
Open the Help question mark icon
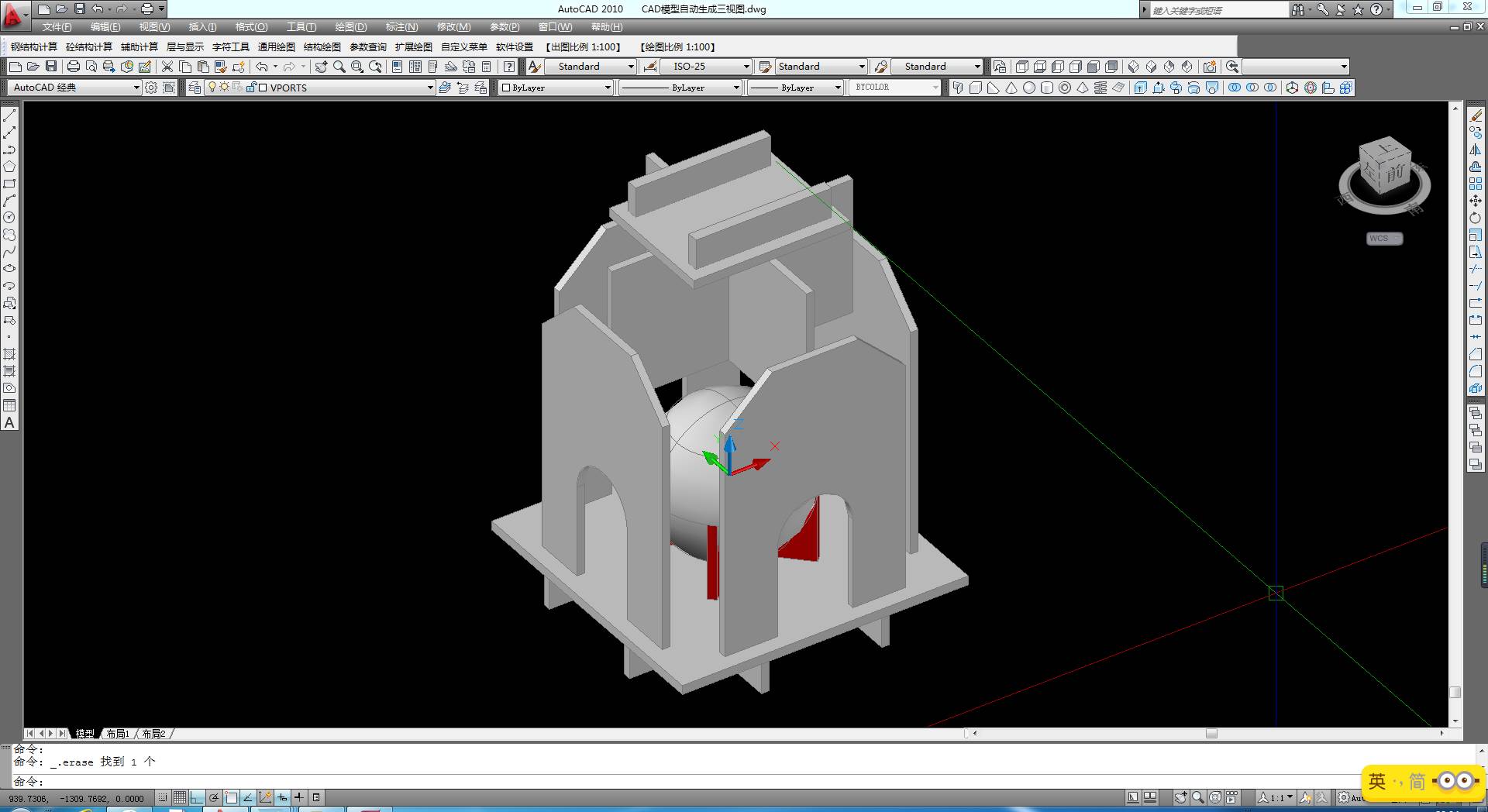tap(509, 67)
